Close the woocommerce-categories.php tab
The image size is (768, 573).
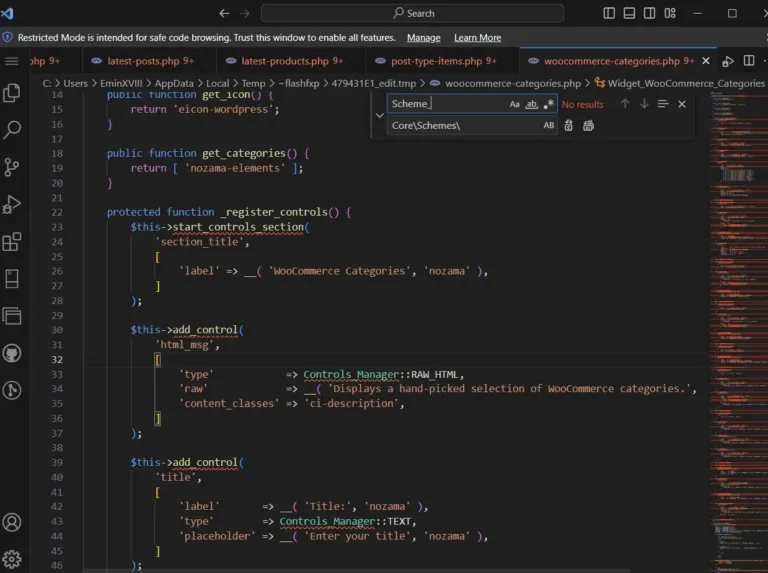point(706,61)
